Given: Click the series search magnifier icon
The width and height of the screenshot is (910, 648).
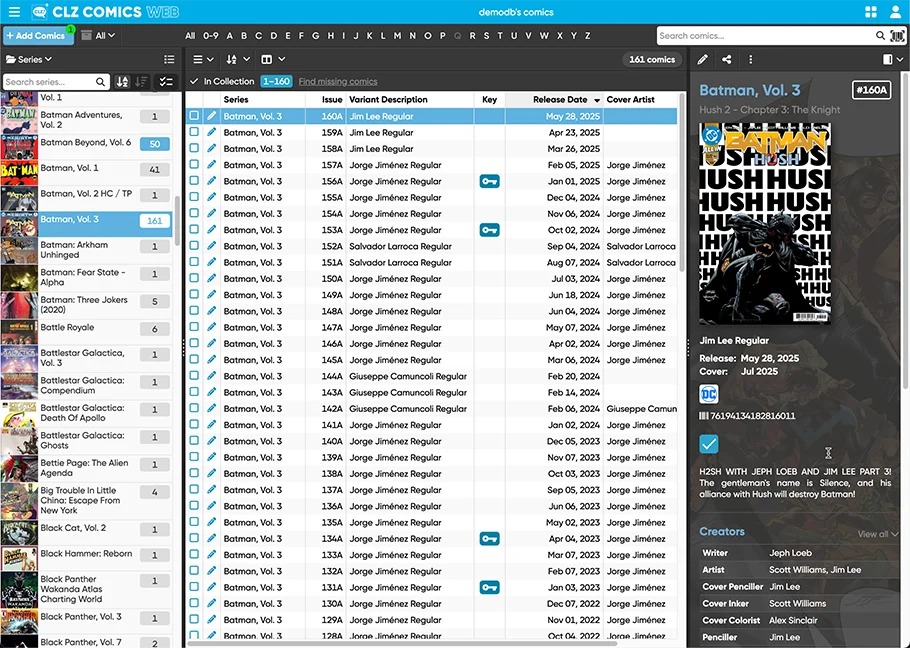Looking at the screenshot, I should click(100, 82).
